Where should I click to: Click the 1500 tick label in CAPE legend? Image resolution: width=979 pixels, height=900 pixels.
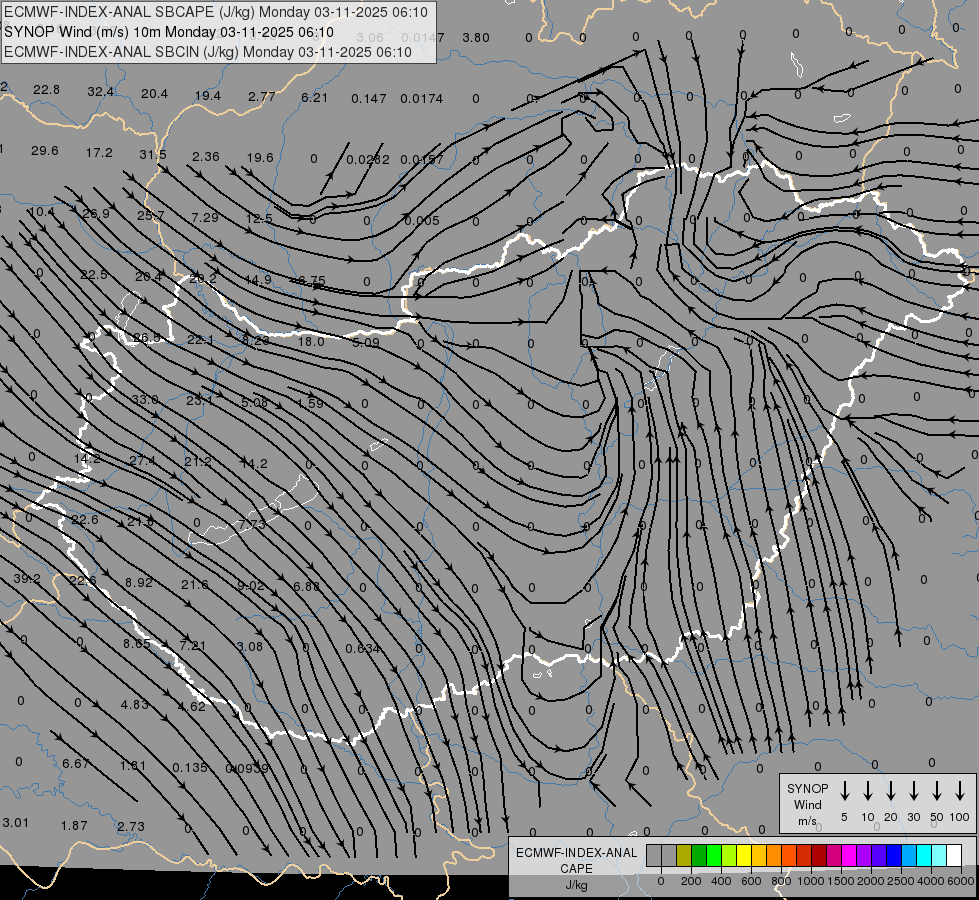click(x=840, y=881)
